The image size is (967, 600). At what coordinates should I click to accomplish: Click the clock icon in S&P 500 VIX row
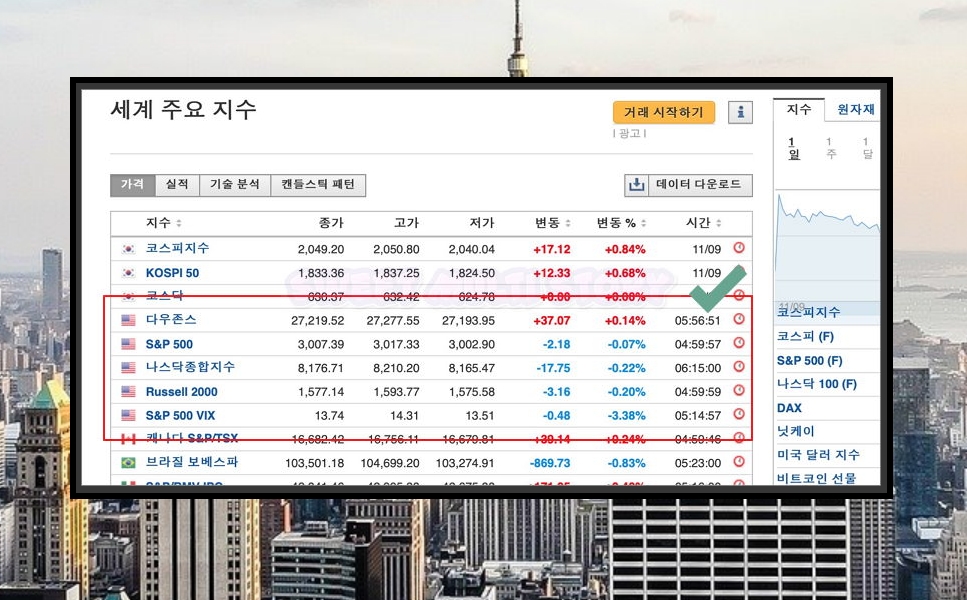(739, 414)
